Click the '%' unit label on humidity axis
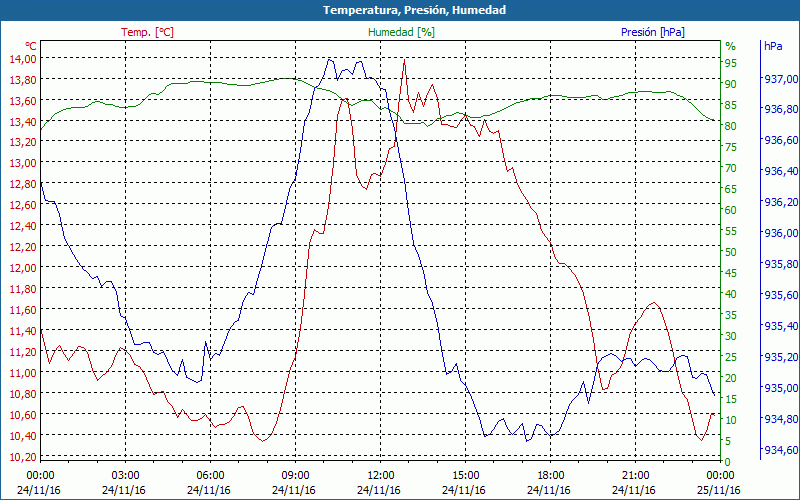 pyautogui.click(x=731, y=46)
